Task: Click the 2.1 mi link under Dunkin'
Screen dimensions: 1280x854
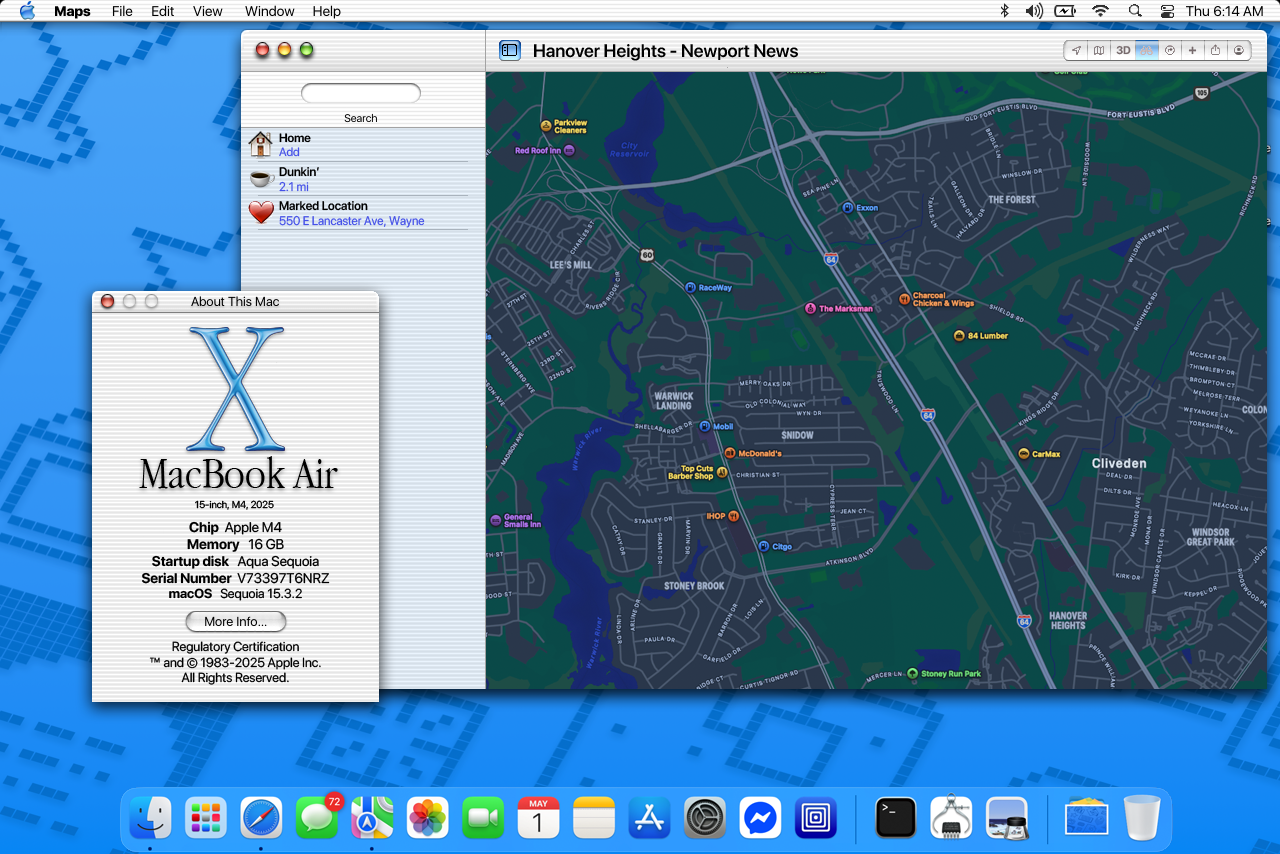Action: click(x=293, y=187)
